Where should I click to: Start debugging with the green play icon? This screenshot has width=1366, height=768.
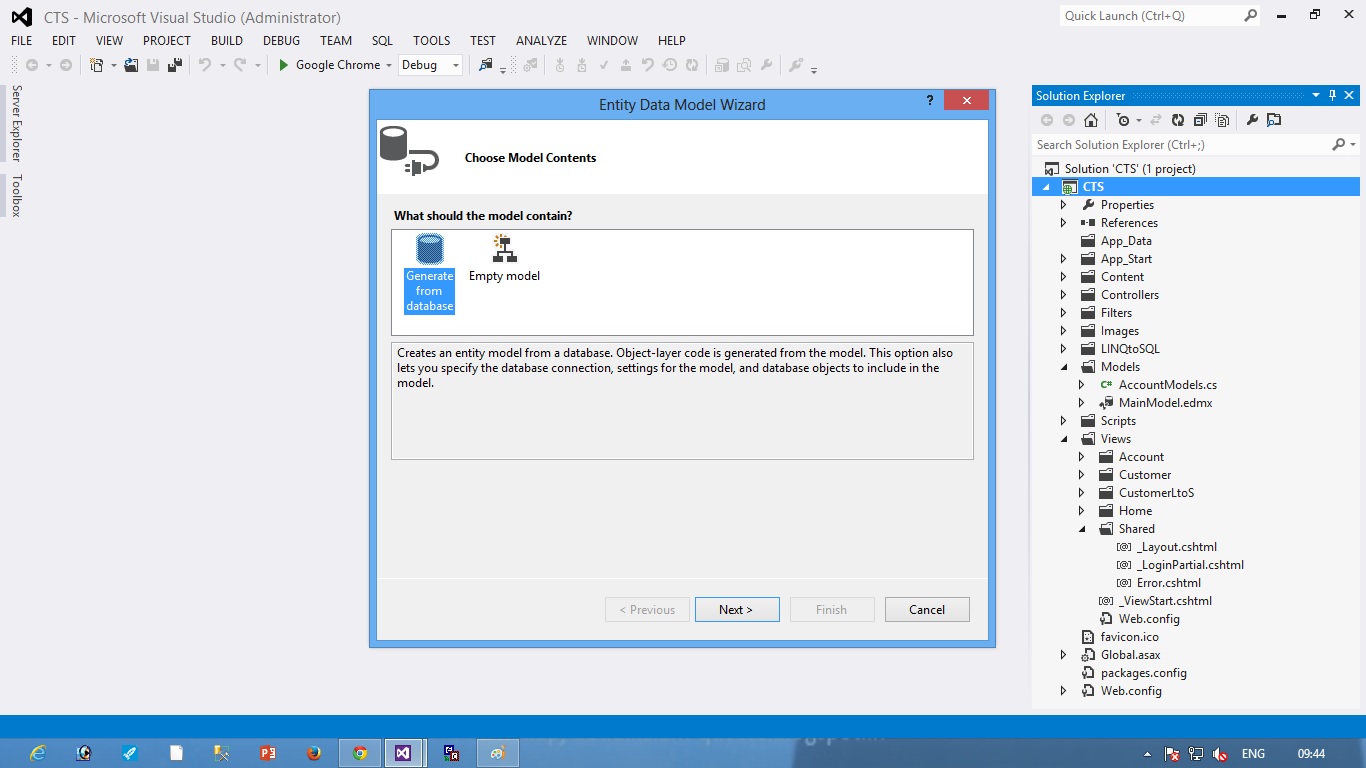pos(284,65)
